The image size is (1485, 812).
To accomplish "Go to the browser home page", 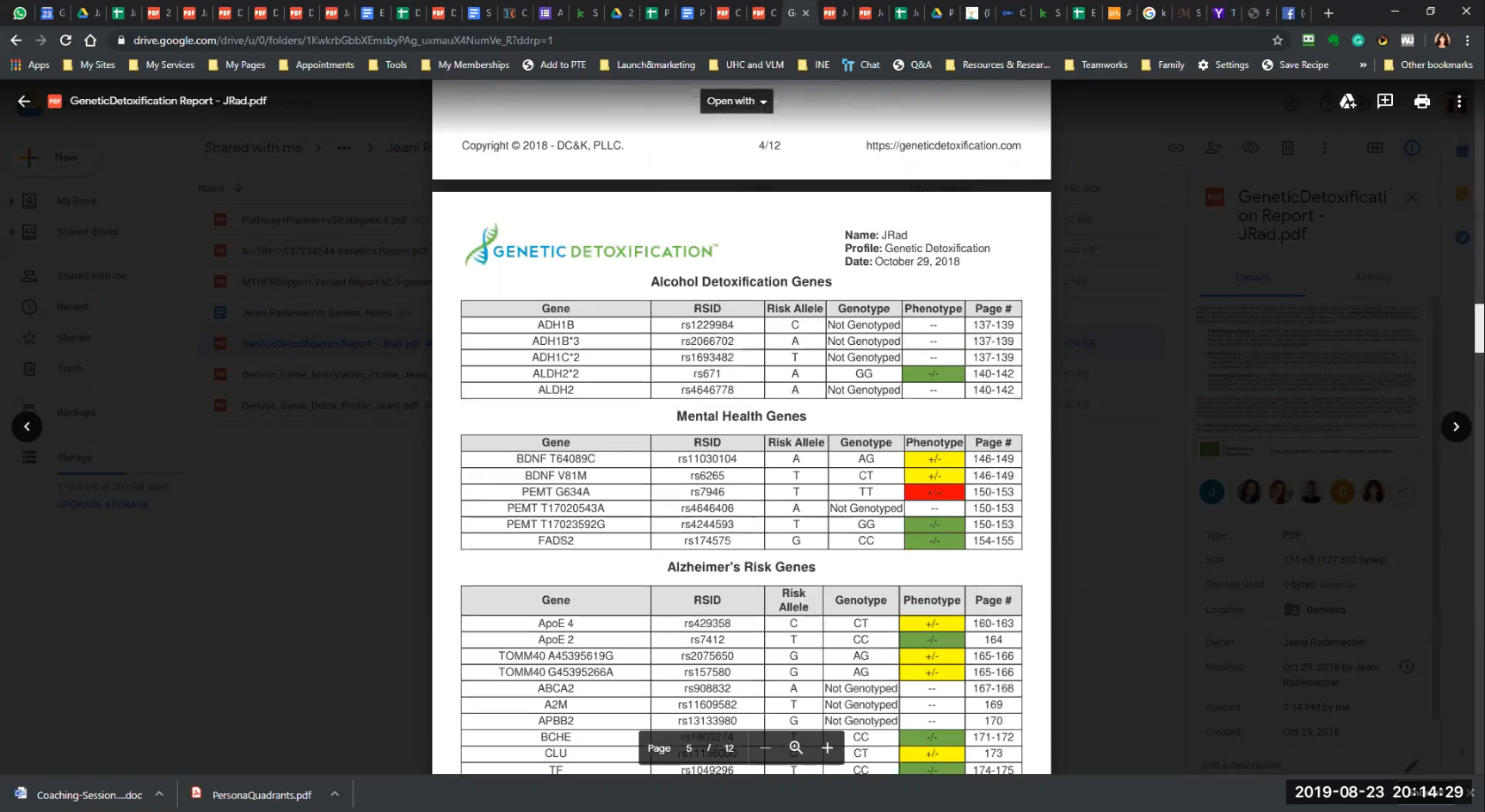I will coord(90,40).
